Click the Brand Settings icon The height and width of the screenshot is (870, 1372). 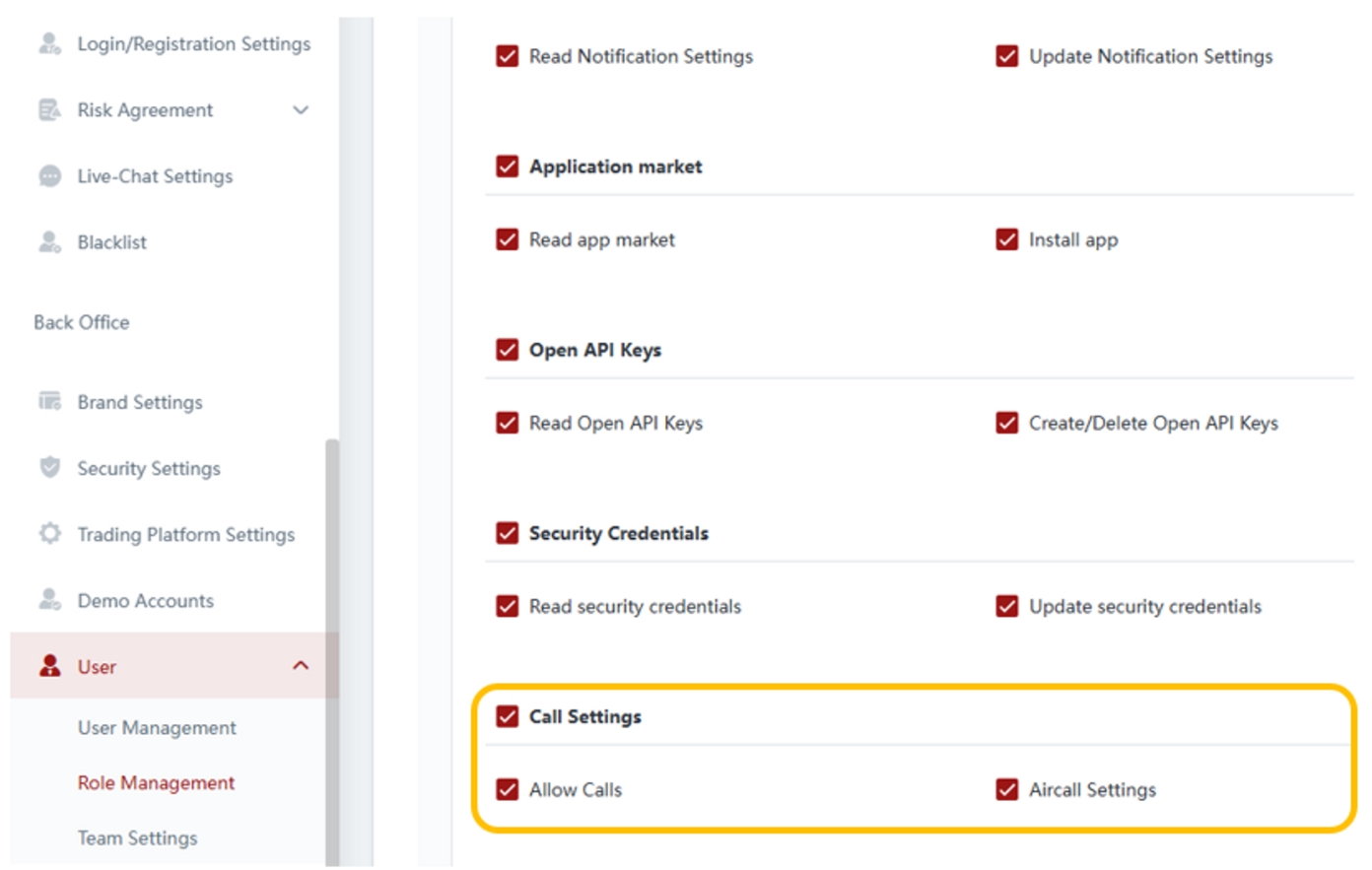[x=49, y=401]
